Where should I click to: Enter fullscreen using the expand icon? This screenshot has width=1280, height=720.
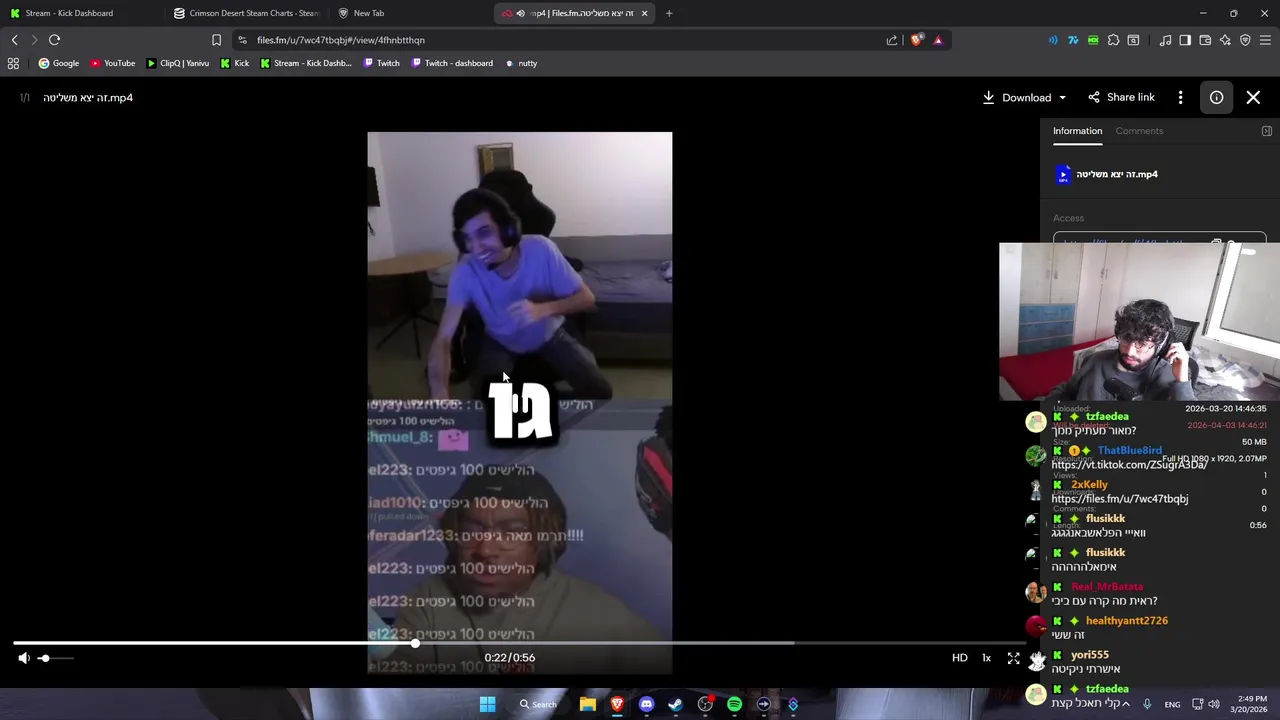point(1013,658)
